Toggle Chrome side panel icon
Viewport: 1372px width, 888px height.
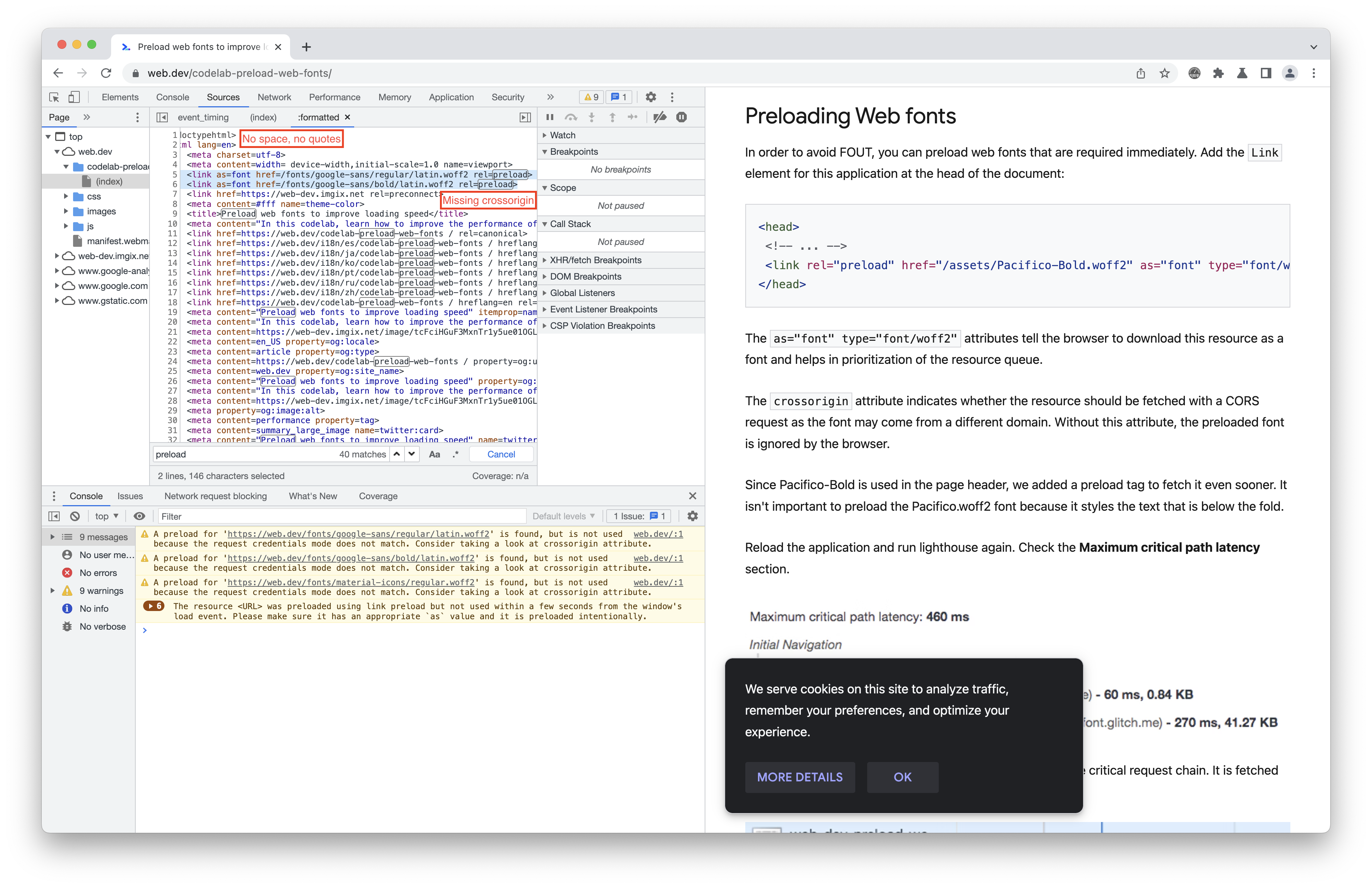[1266, 73]
